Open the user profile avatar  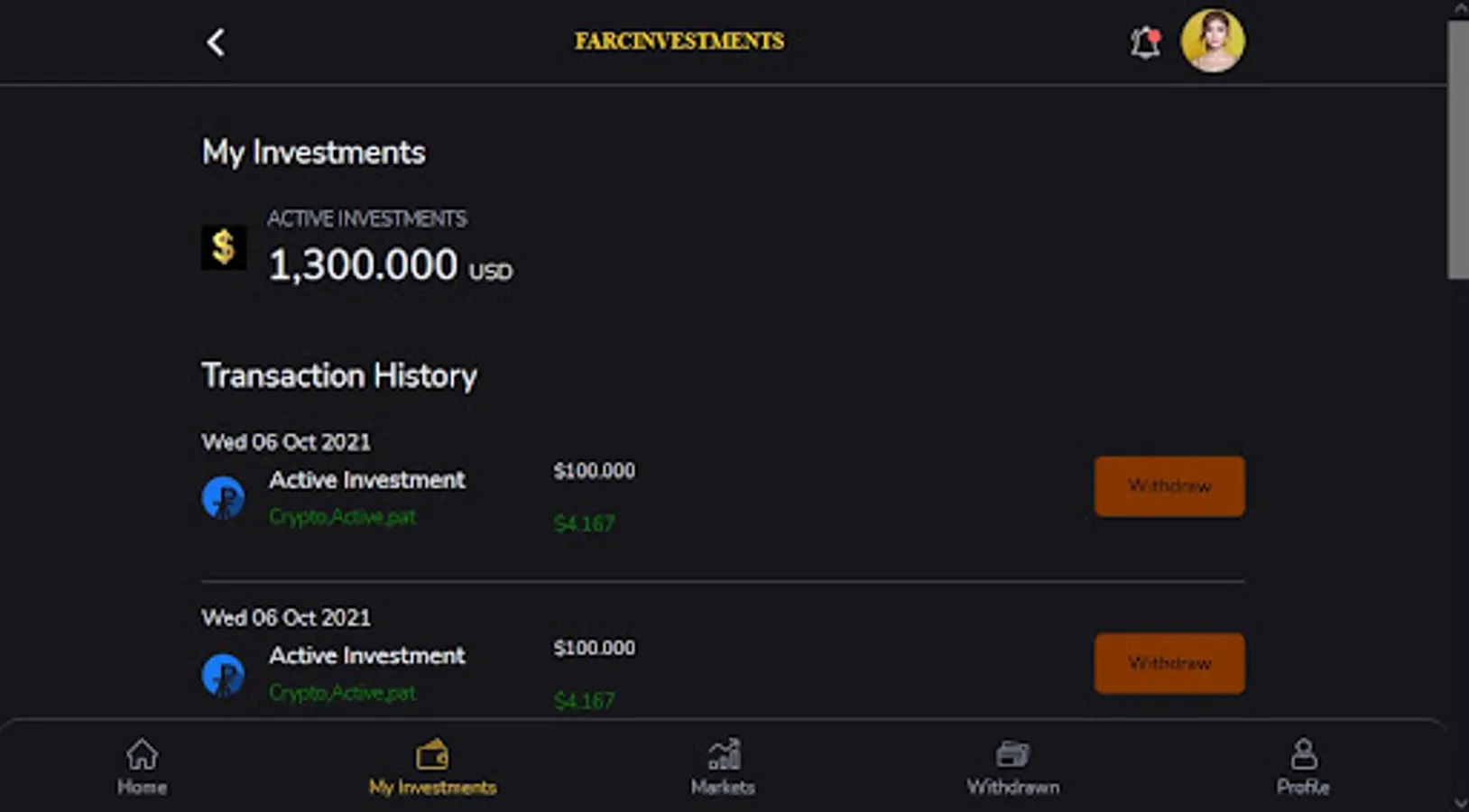1213,42
